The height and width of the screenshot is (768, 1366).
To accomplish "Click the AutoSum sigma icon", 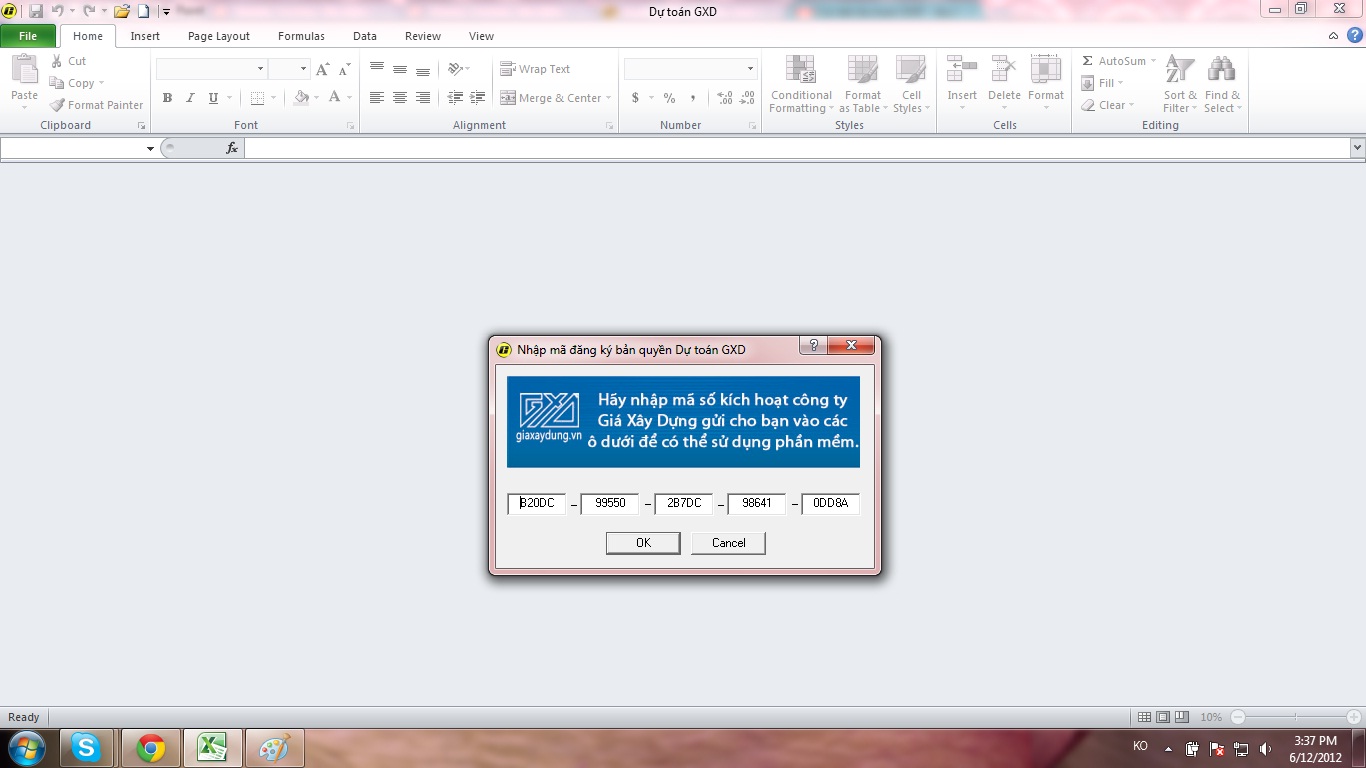I will pos(1088,61).
